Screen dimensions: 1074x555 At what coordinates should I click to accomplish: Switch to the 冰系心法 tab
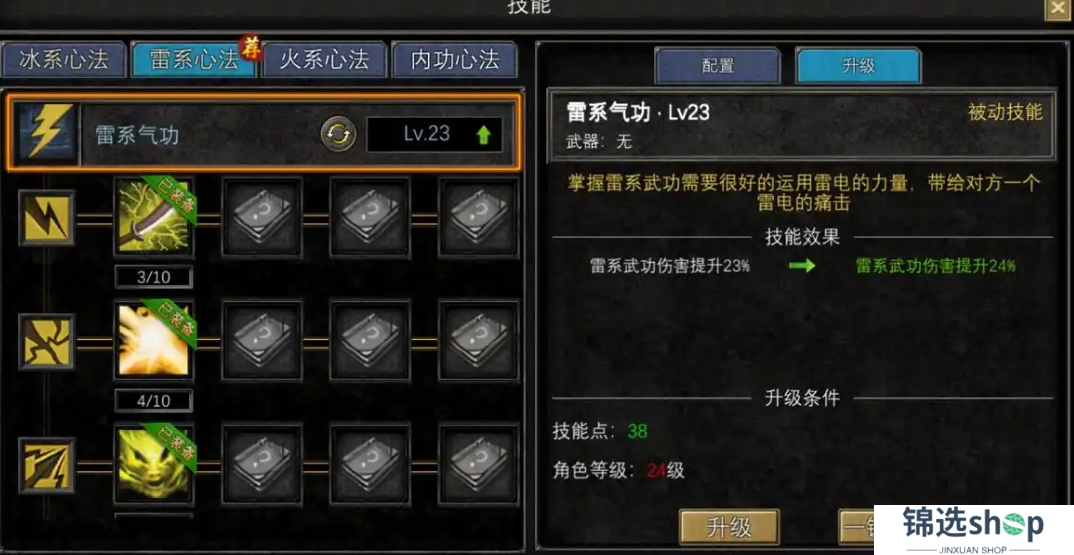[x=64, y=60]
